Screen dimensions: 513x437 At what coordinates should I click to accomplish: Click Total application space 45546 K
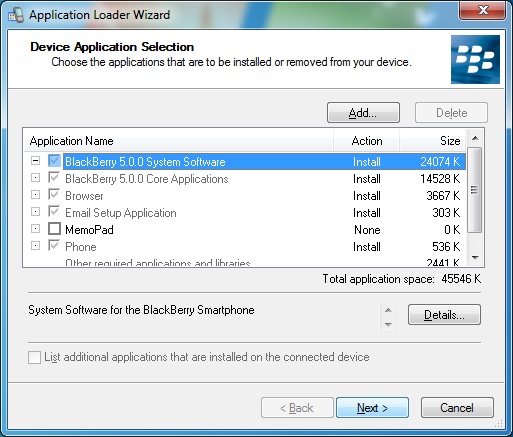(x=402, y=279)
